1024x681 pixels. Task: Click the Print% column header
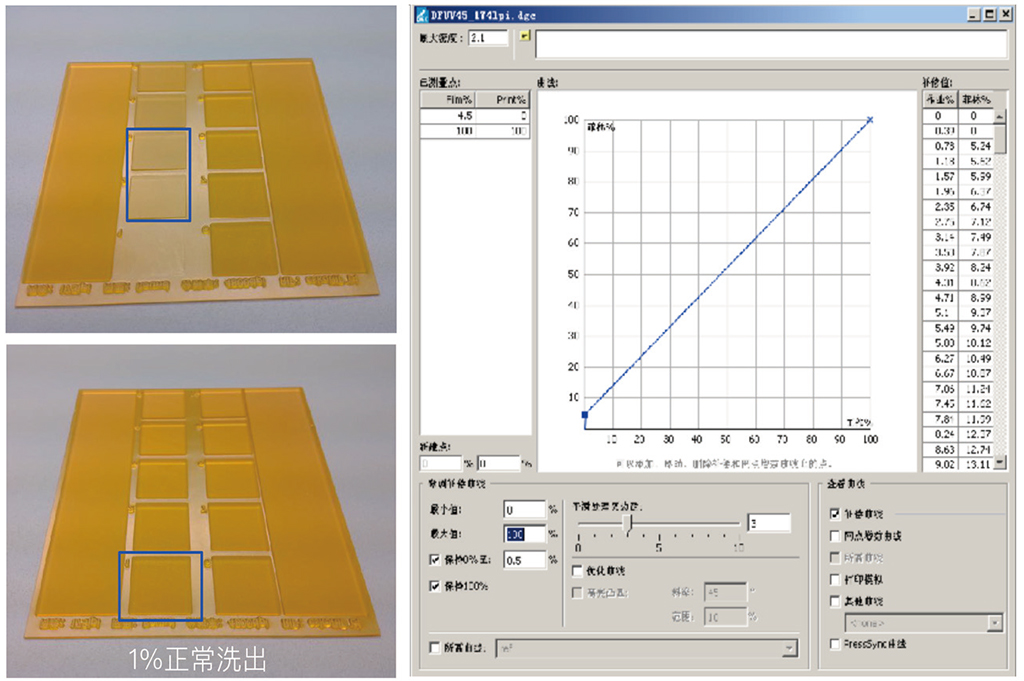click(503, 100)
